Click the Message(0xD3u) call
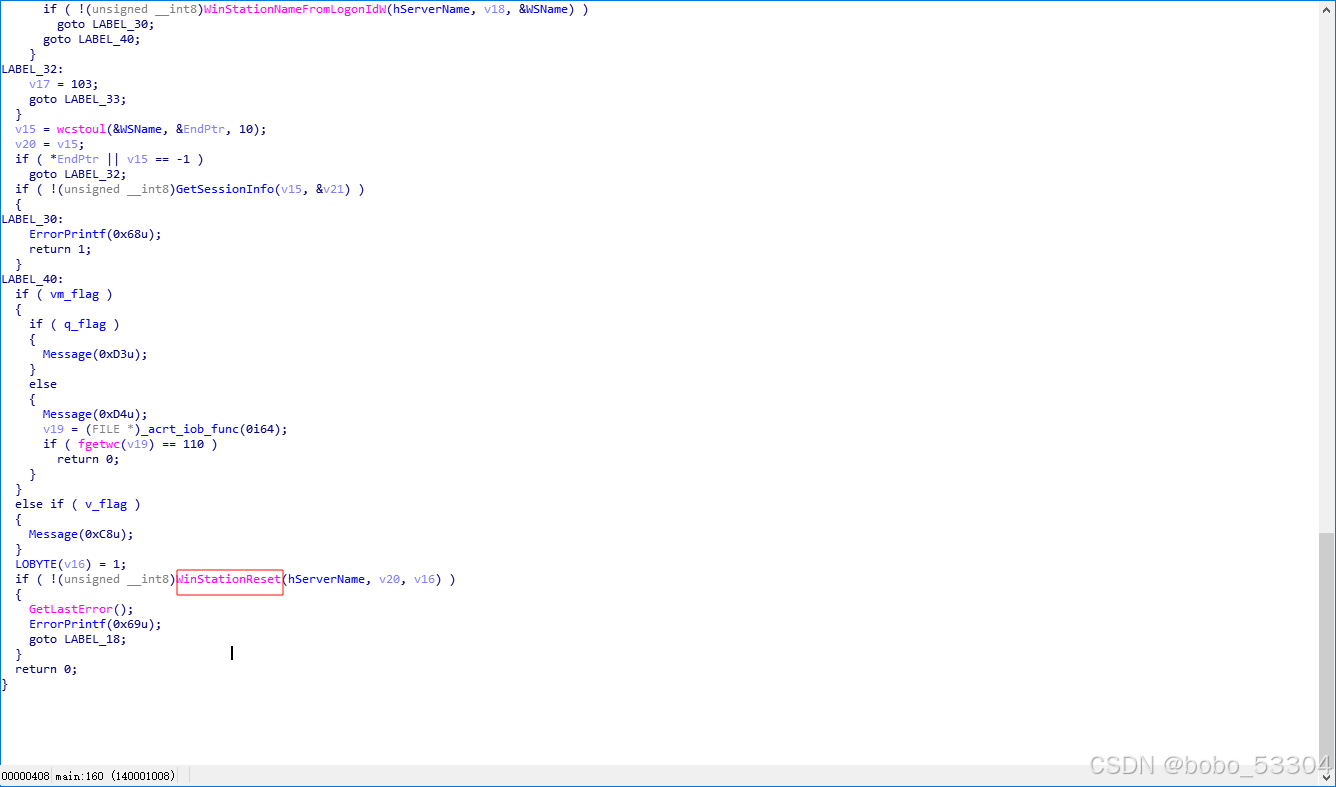This screenshot has height=787, width=1336. 95,354
